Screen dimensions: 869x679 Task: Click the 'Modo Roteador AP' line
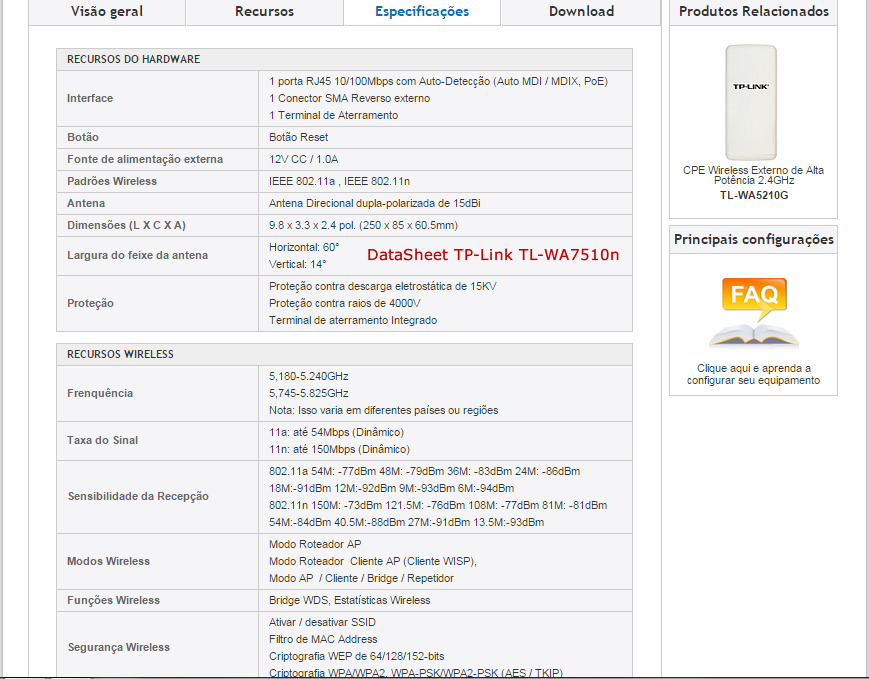point(315,544)
